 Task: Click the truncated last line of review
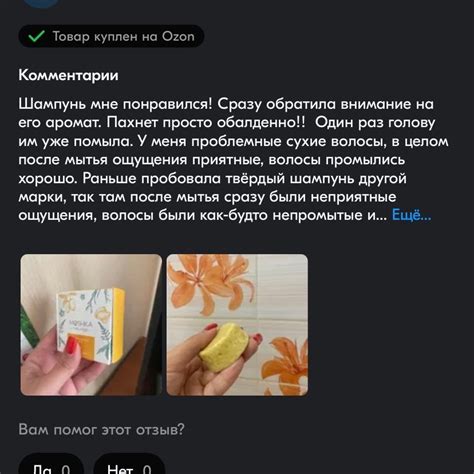(203, 215)
